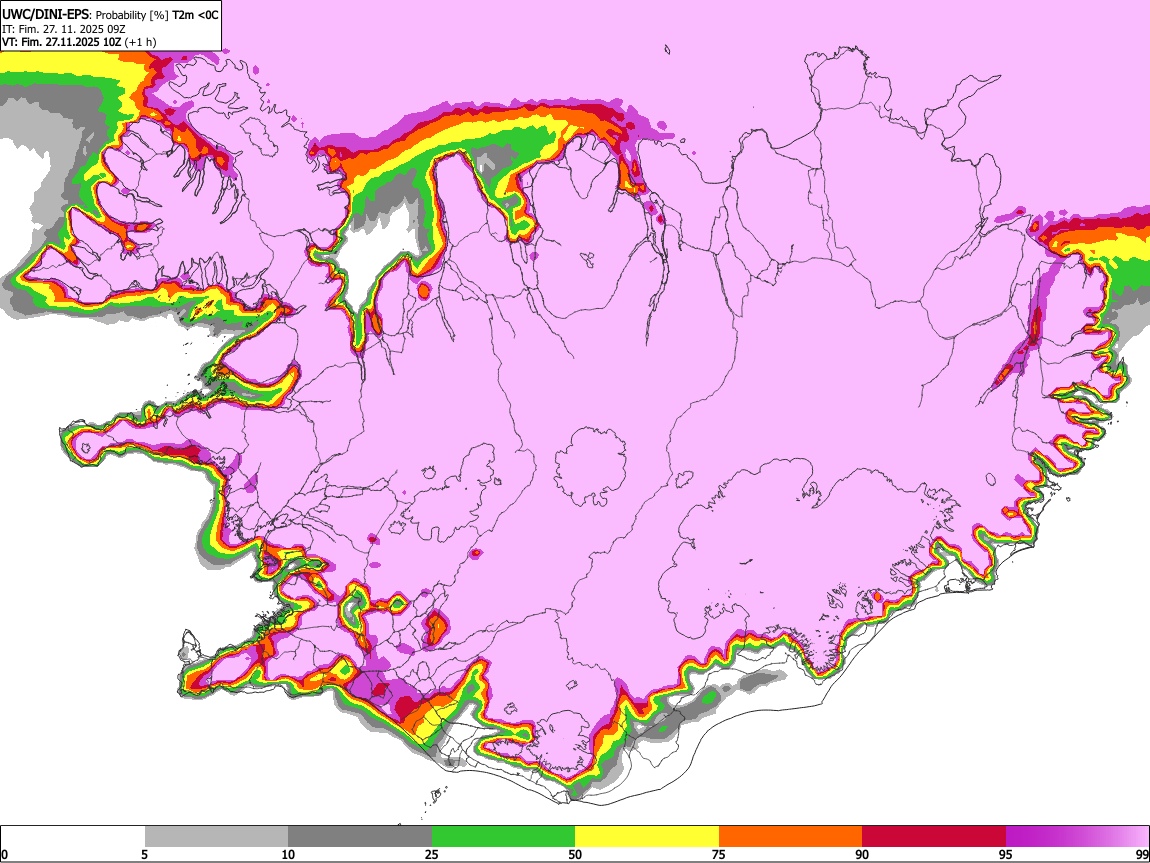Click the dark gray 10–25 legend swatch
Image resolution: width=1150 pixels, height=863 pixels.
360,837
